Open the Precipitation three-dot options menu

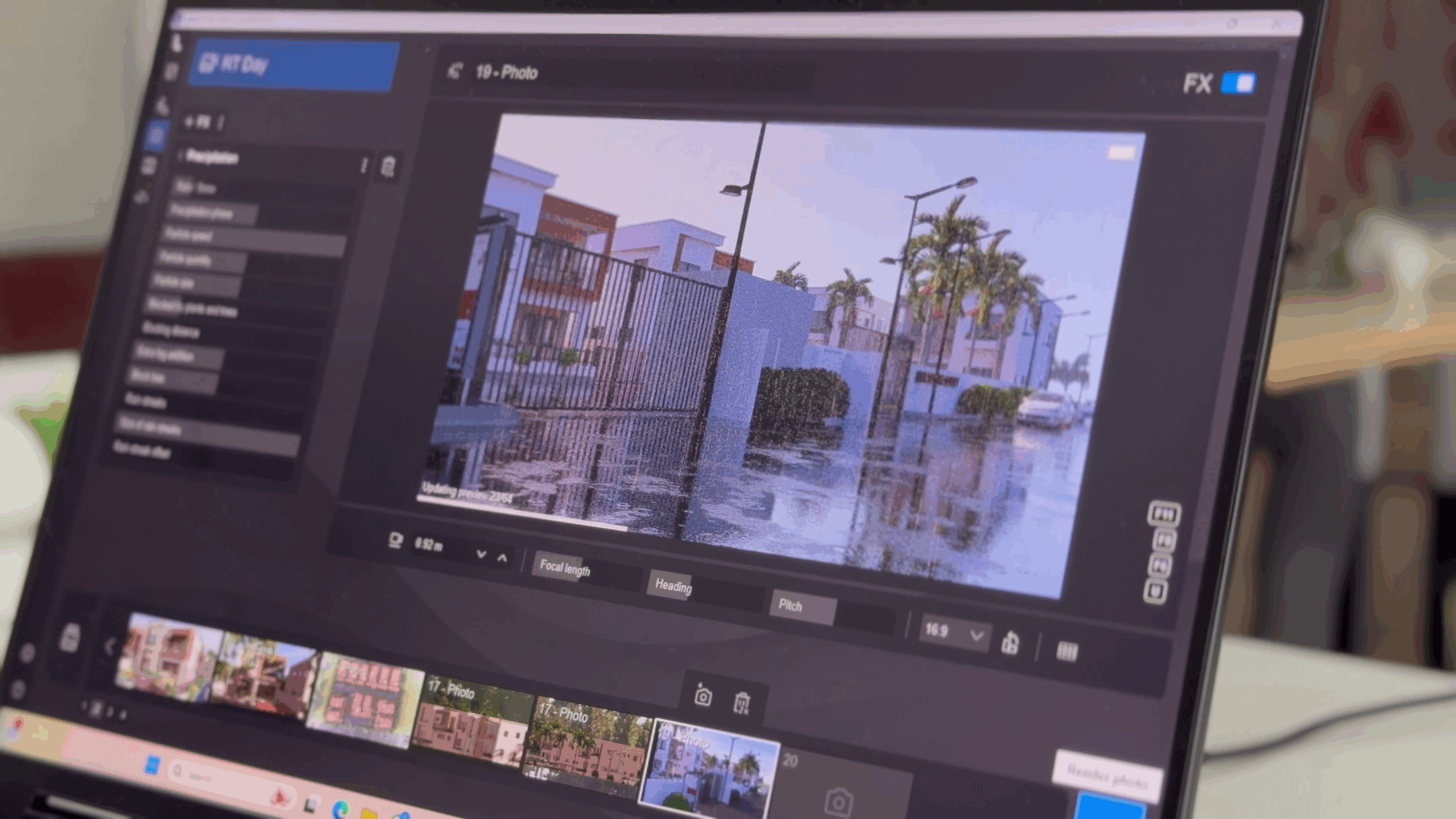tap(364, 166)
